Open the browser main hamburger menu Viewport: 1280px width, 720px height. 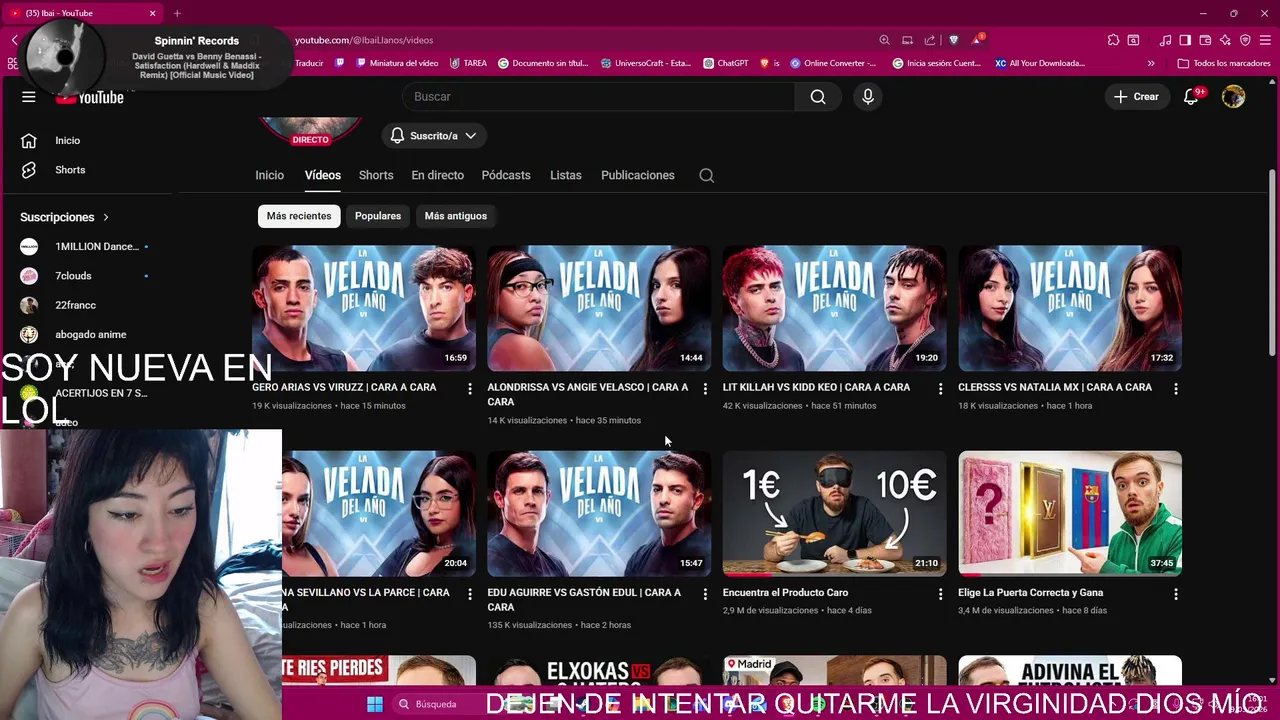point(1265,40)
